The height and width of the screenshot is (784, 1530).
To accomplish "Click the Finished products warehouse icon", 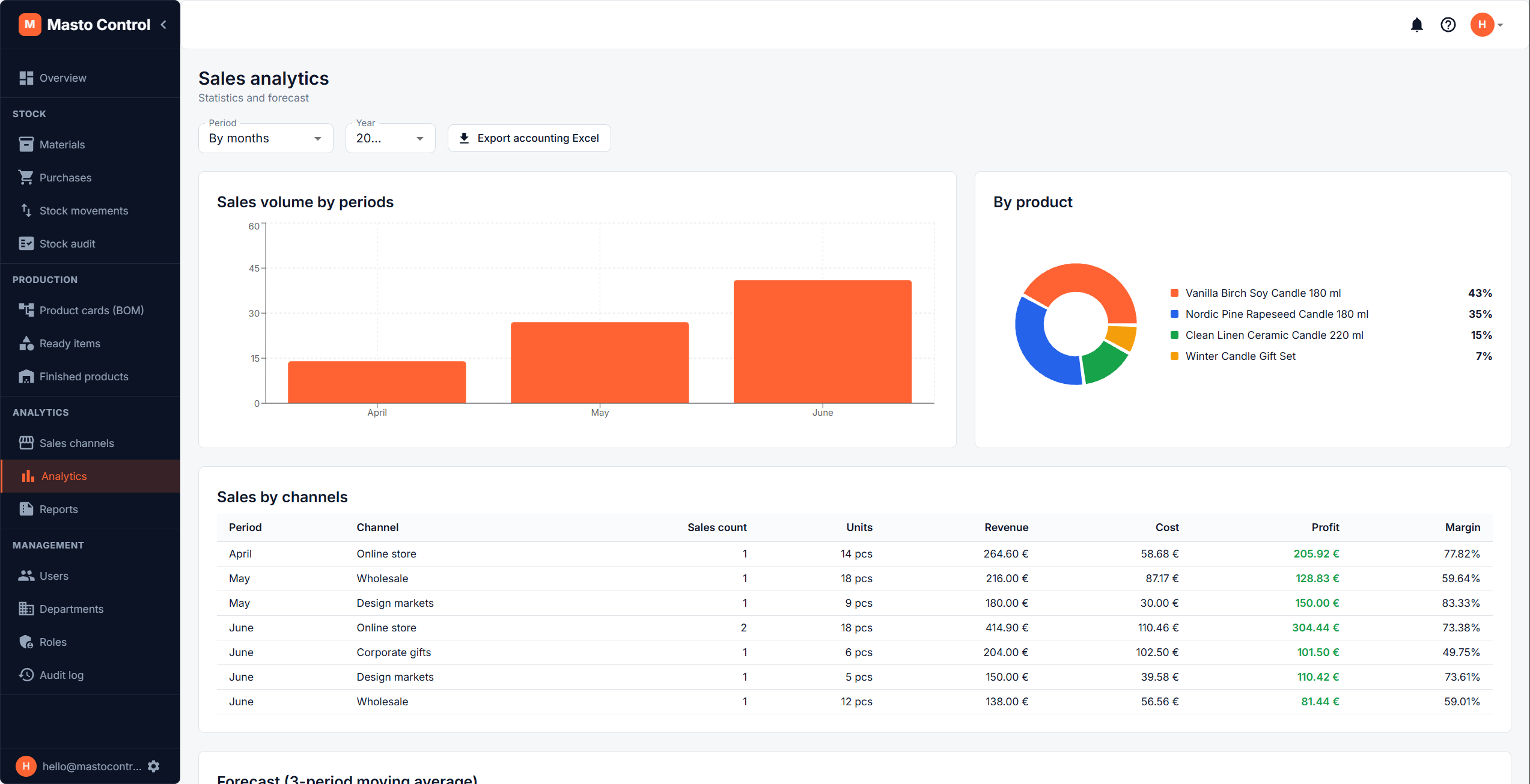I will 26,376.
